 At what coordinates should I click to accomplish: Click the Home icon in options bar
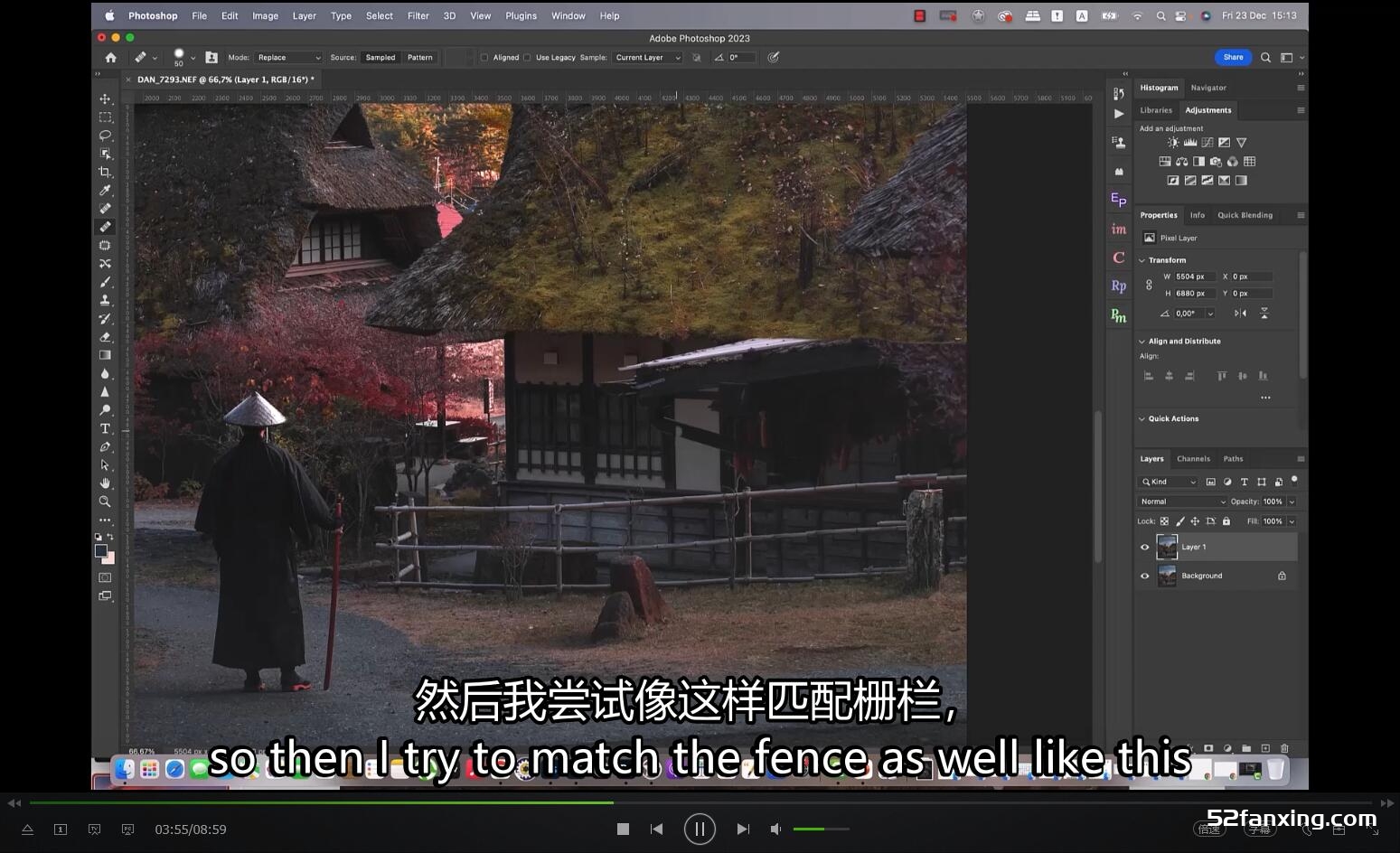click(111, 57)
